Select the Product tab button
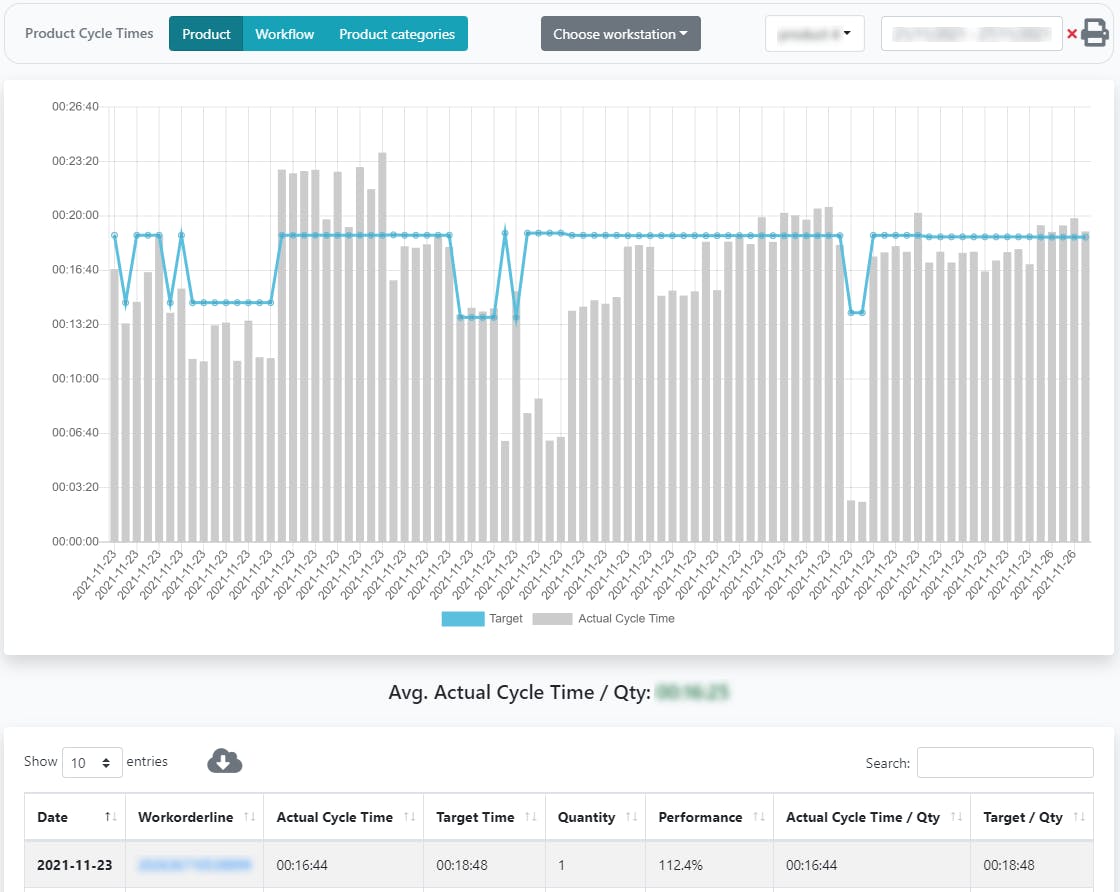Screen dimensions: 1120x892 coord(206,34)
